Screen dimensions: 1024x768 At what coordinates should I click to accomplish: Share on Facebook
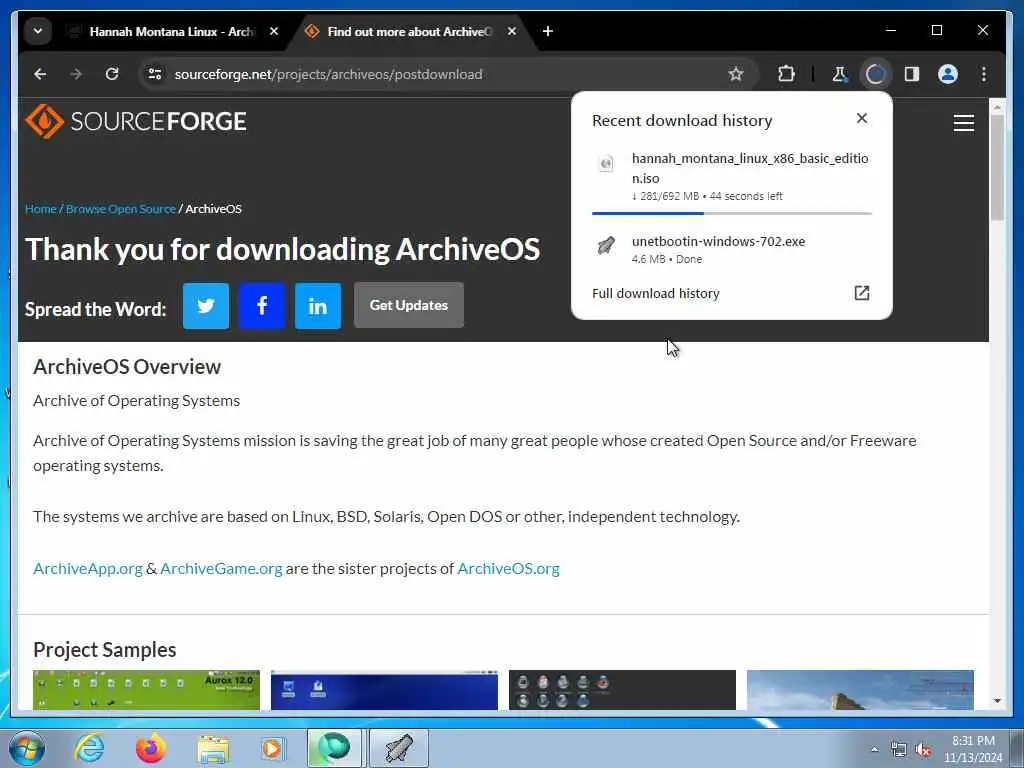262,306
